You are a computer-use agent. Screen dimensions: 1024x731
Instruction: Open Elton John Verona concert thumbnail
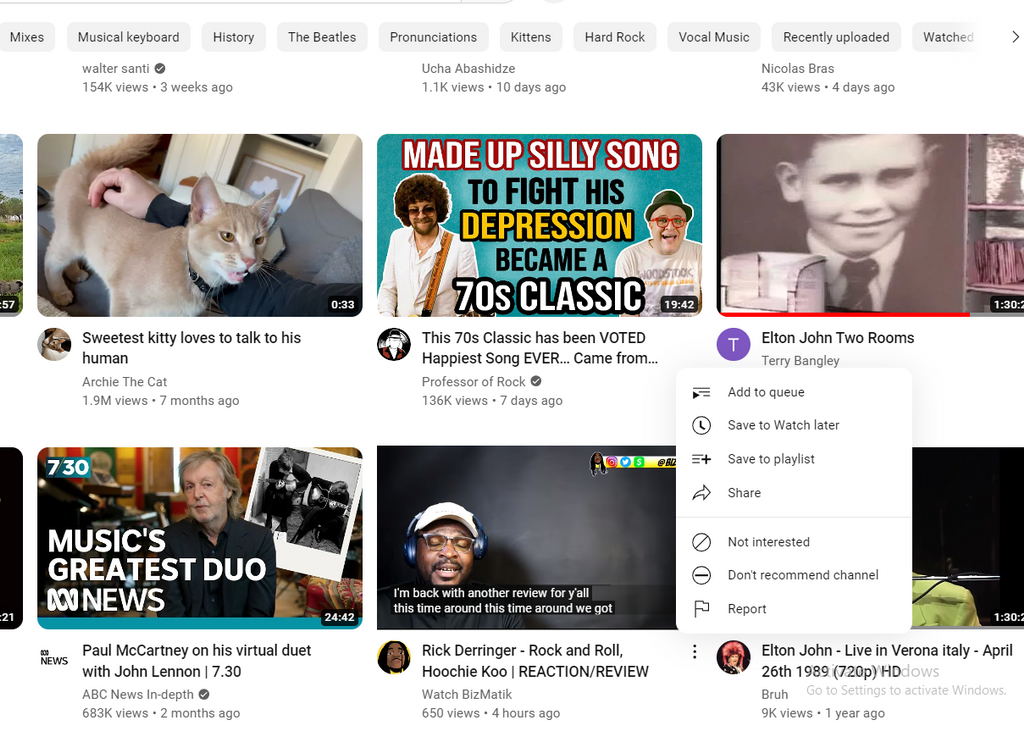tap(968, 538)
